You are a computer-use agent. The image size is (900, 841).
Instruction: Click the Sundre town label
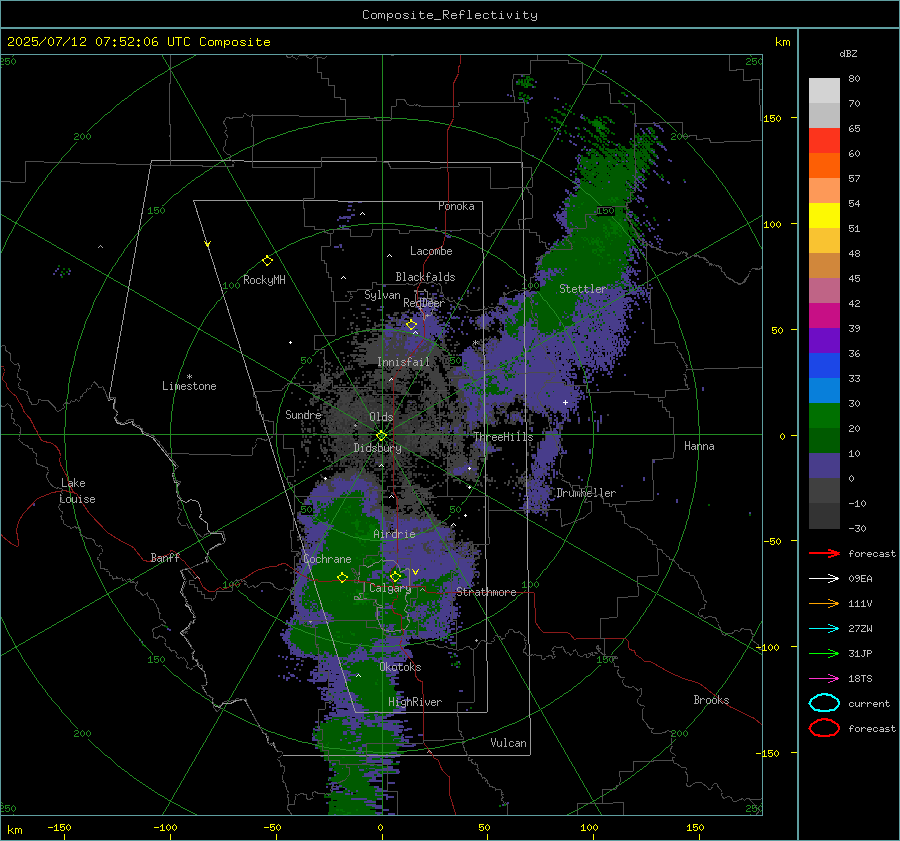click(x=303, y=414)
